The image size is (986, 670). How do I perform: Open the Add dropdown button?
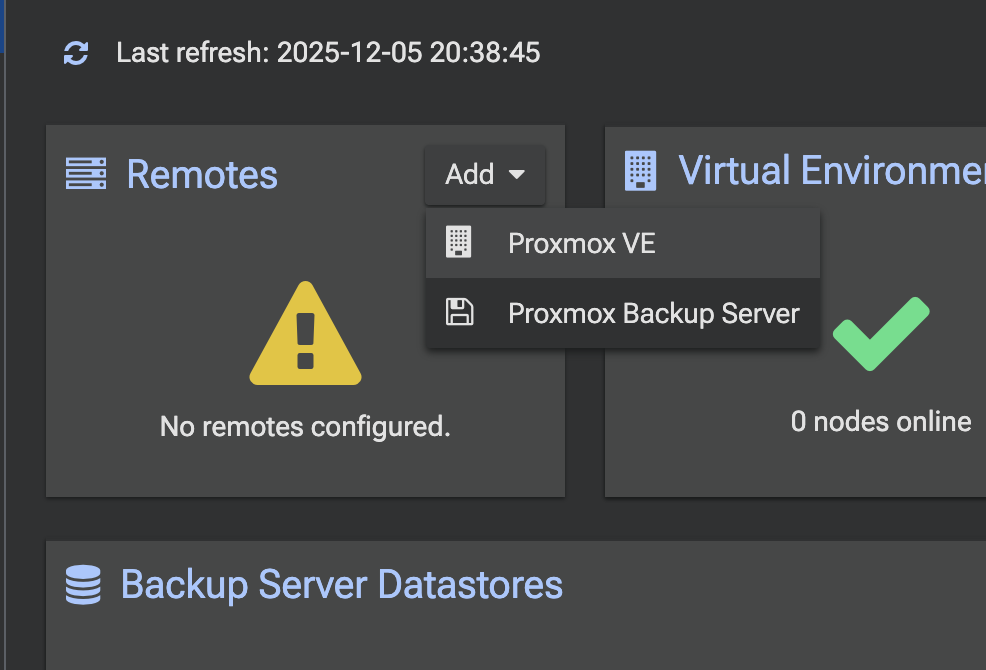coord(484,174)
